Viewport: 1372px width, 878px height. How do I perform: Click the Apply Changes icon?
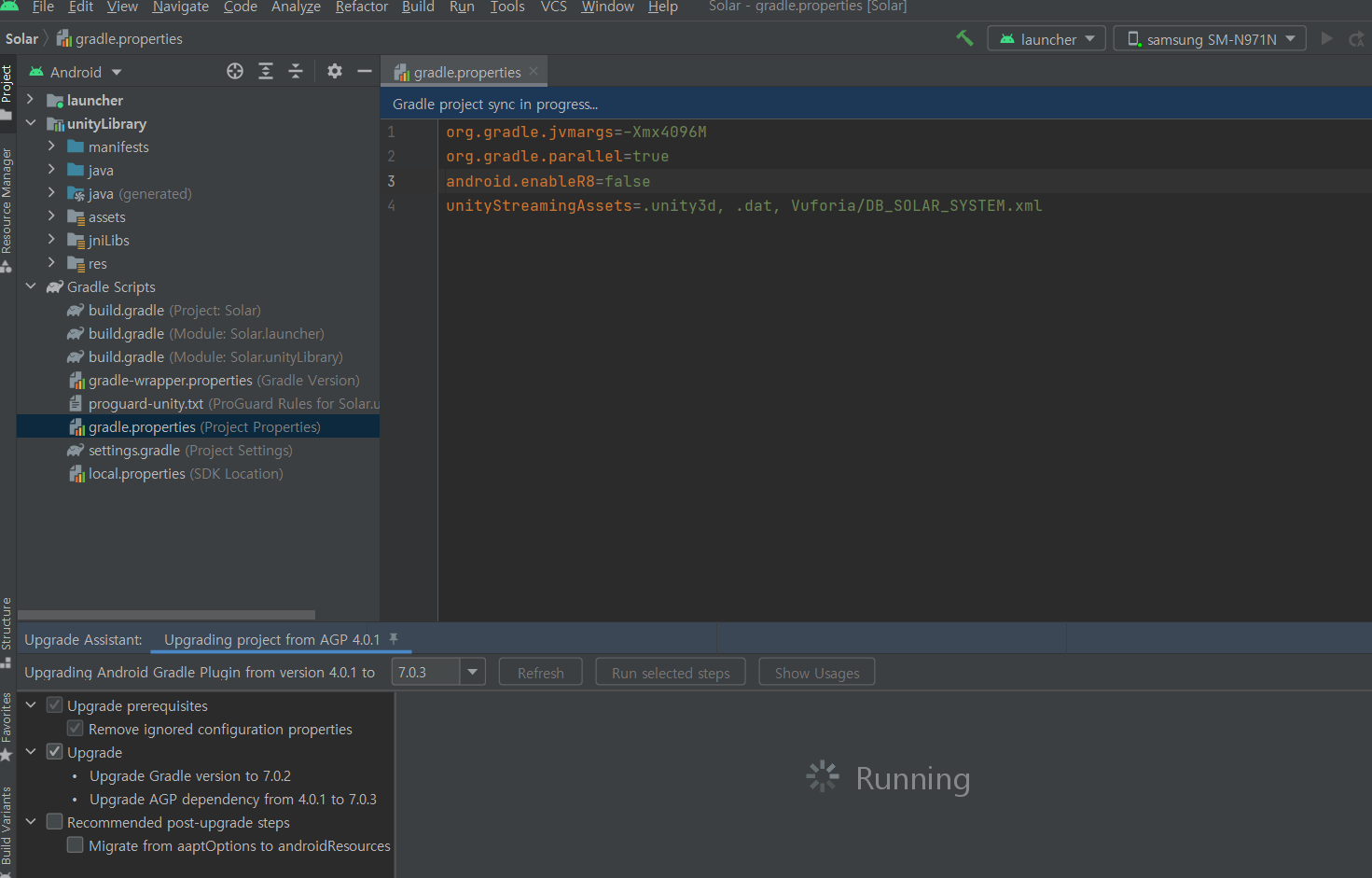click(1356, 38)
